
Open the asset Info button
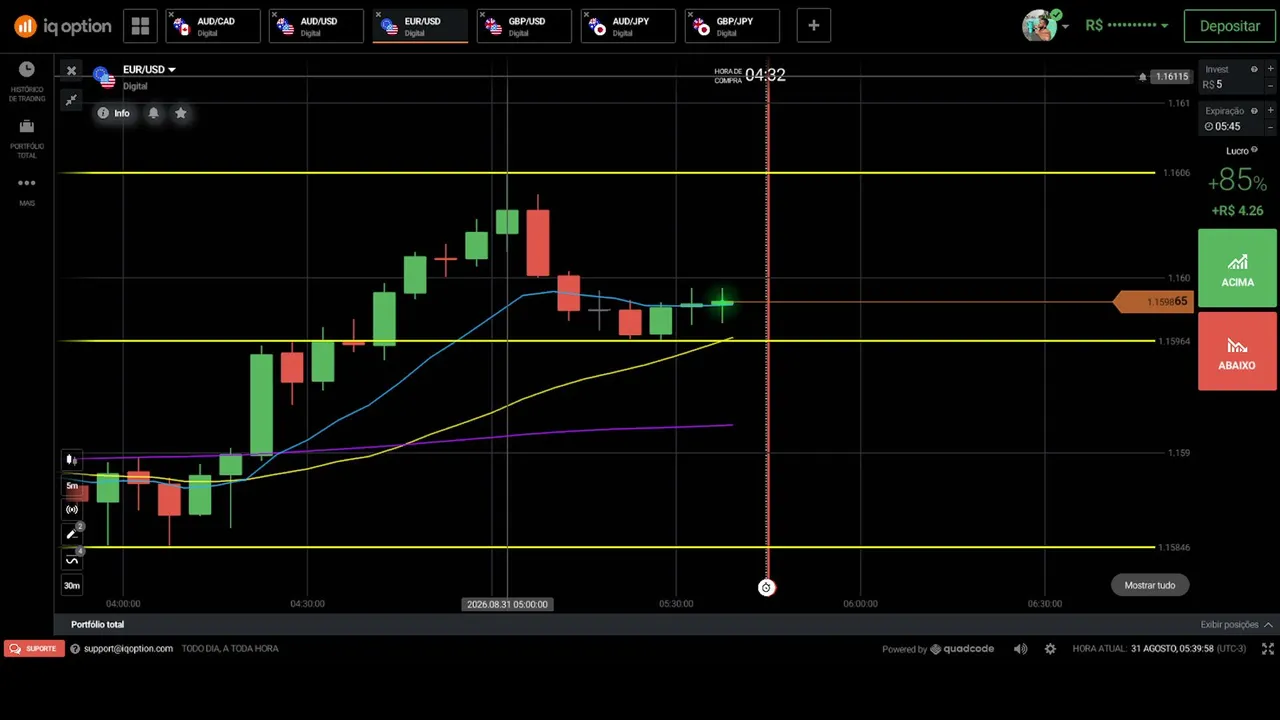click(114, 113)
